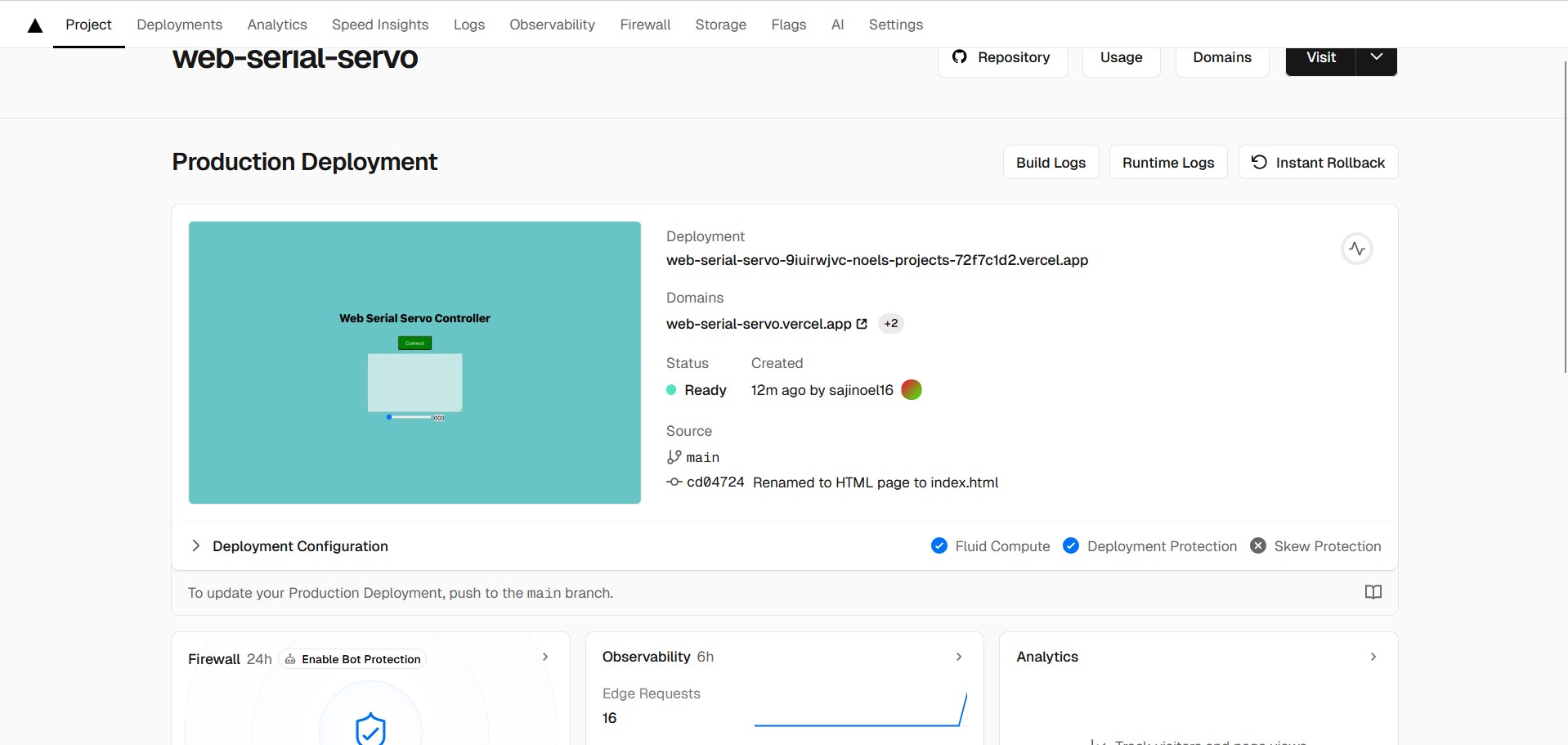Click the external link icon beside domain
This screenshot has height=745, width=1568.
click(x=861, y=324)
